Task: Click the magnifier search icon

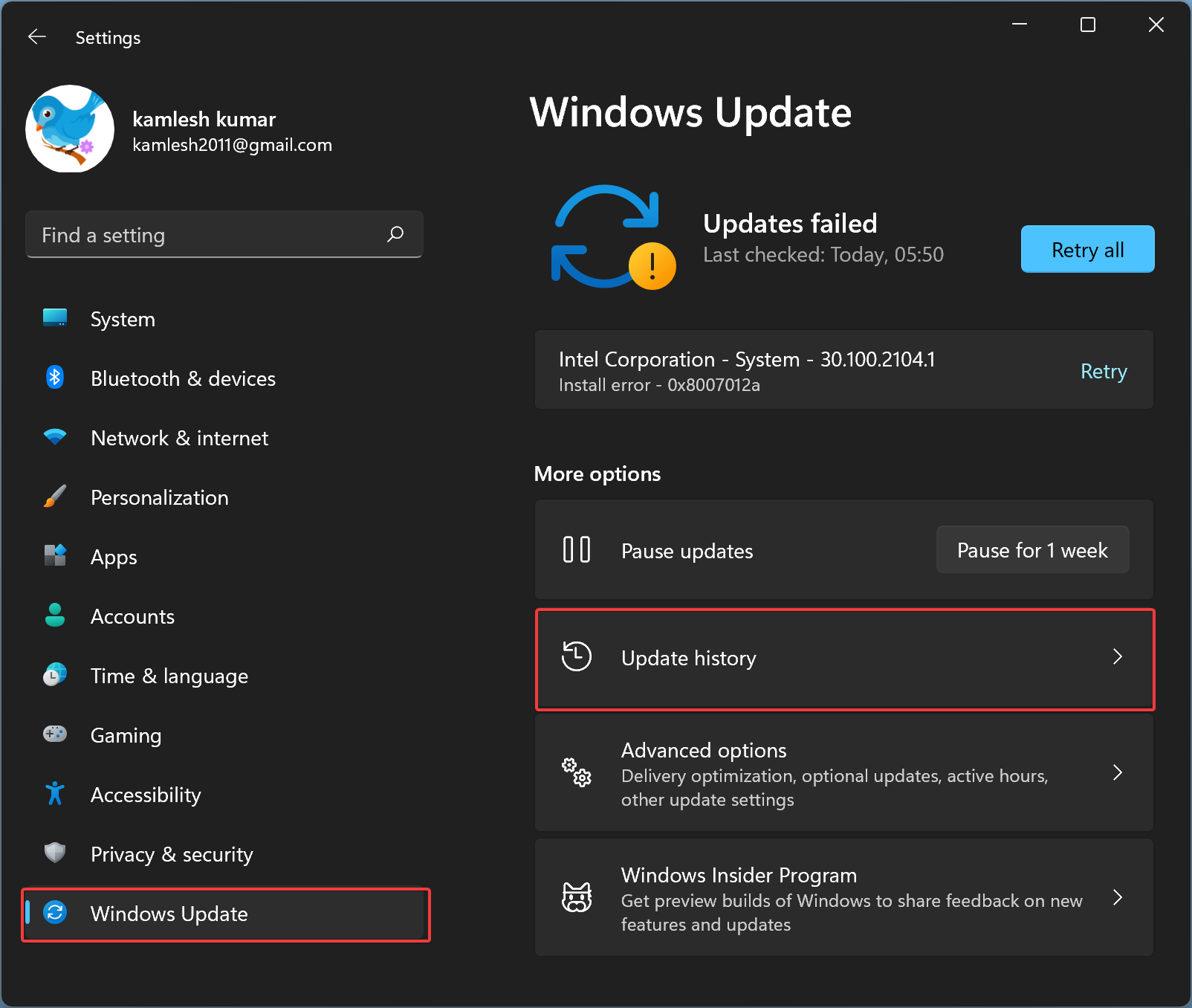Action: point(395,234)
